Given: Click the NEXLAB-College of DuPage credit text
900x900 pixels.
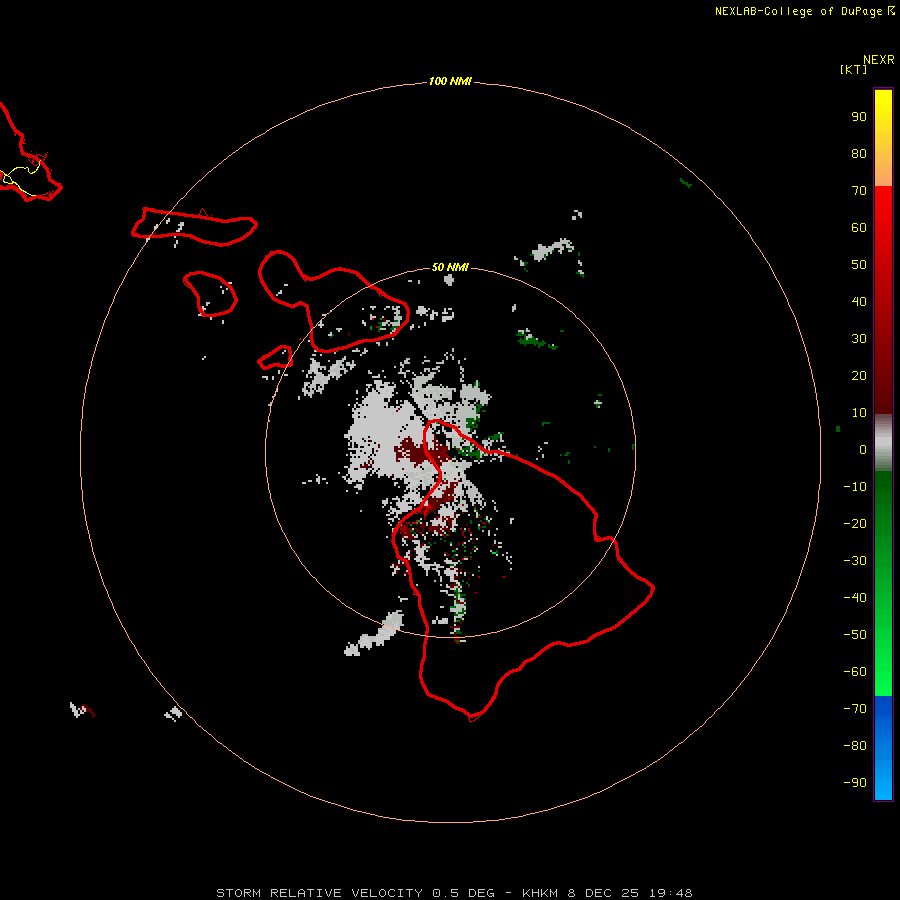Looking at the screenshot, I should (x=798, y=11).
